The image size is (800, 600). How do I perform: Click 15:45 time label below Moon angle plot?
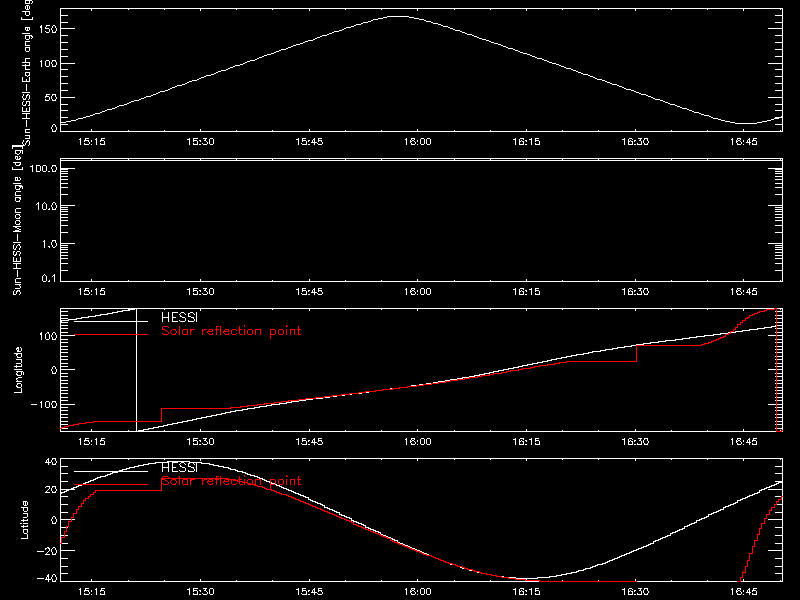click(309, 292)
